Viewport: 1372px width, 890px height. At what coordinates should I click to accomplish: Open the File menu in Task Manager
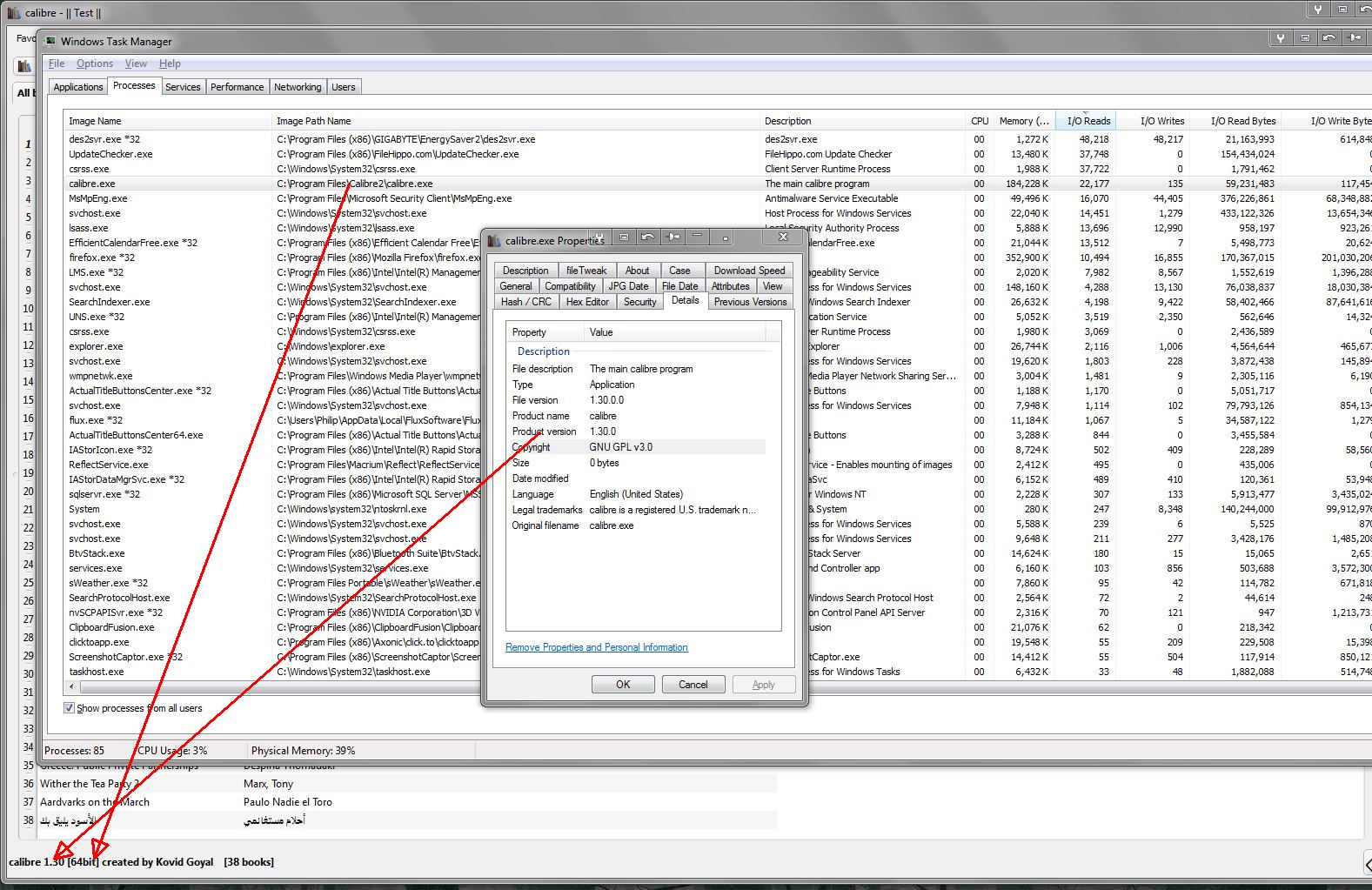(57, 64)
